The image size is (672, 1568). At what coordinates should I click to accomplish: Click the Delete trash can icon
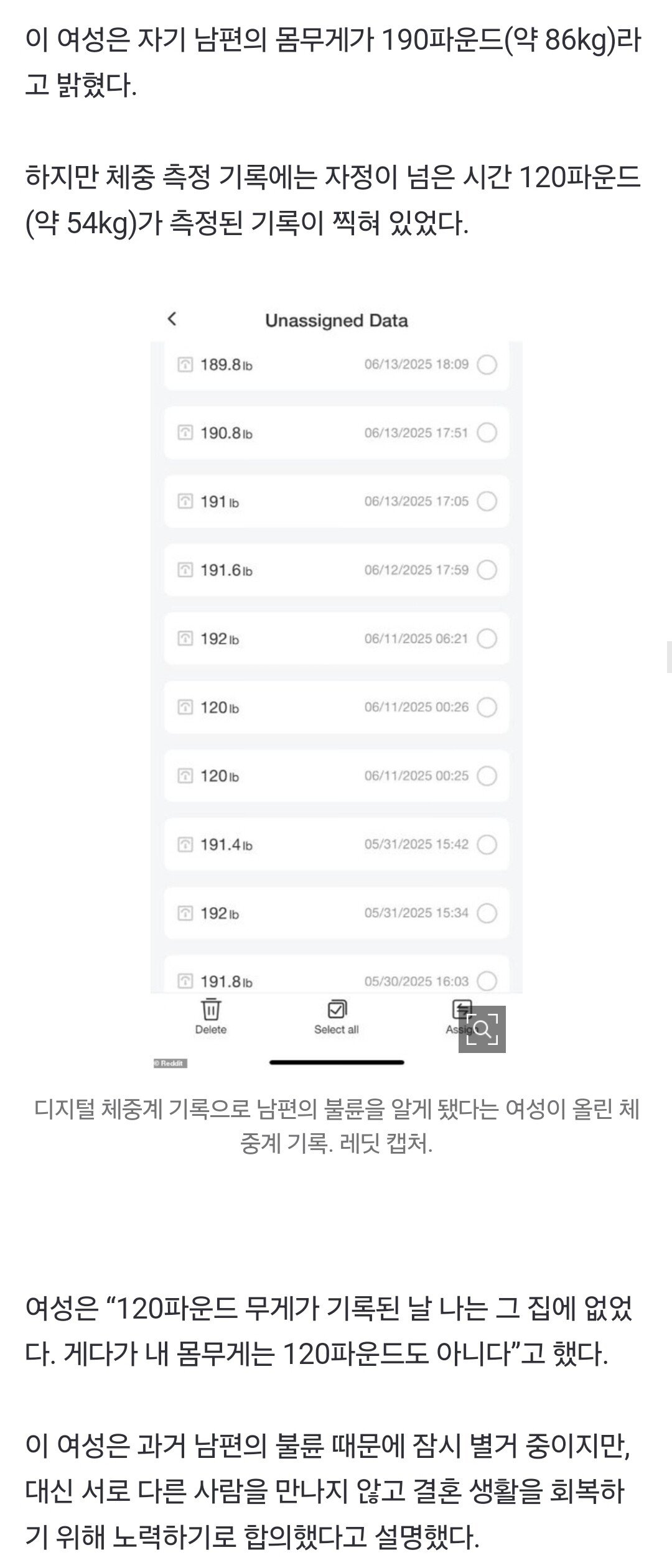click(211, 1008)
